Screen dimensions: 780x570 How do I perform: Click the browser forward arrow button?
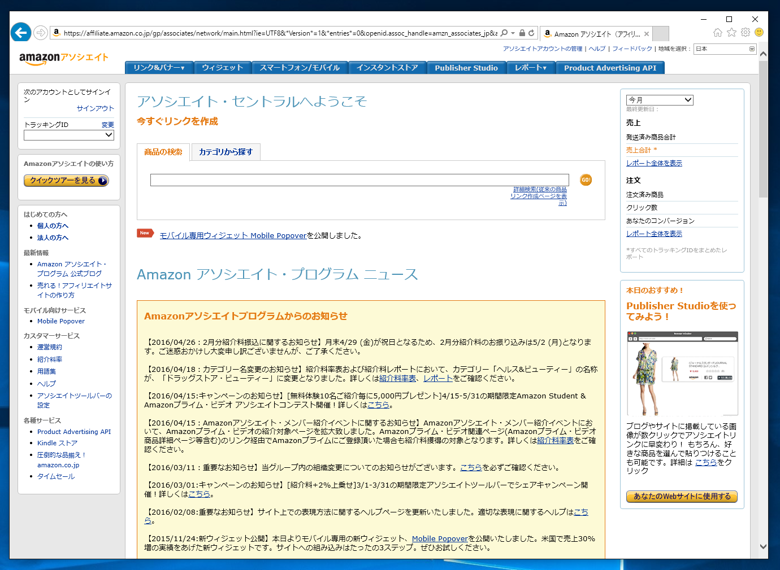(x=41, y=33)
